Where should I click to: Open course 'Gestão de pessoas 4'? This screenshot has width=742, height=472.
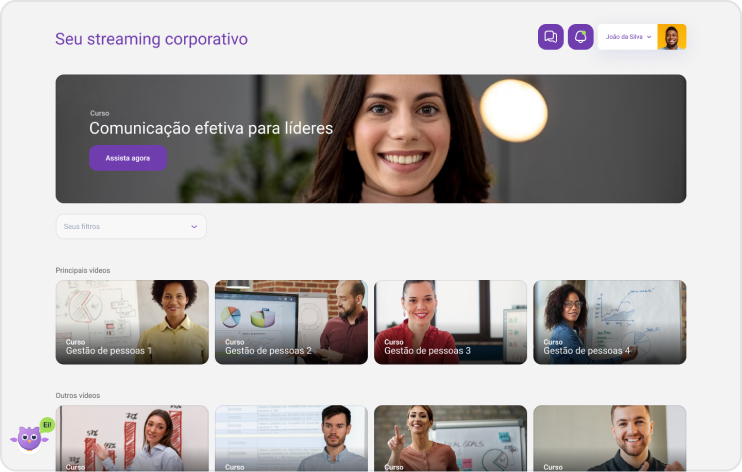tap(610, 322)
